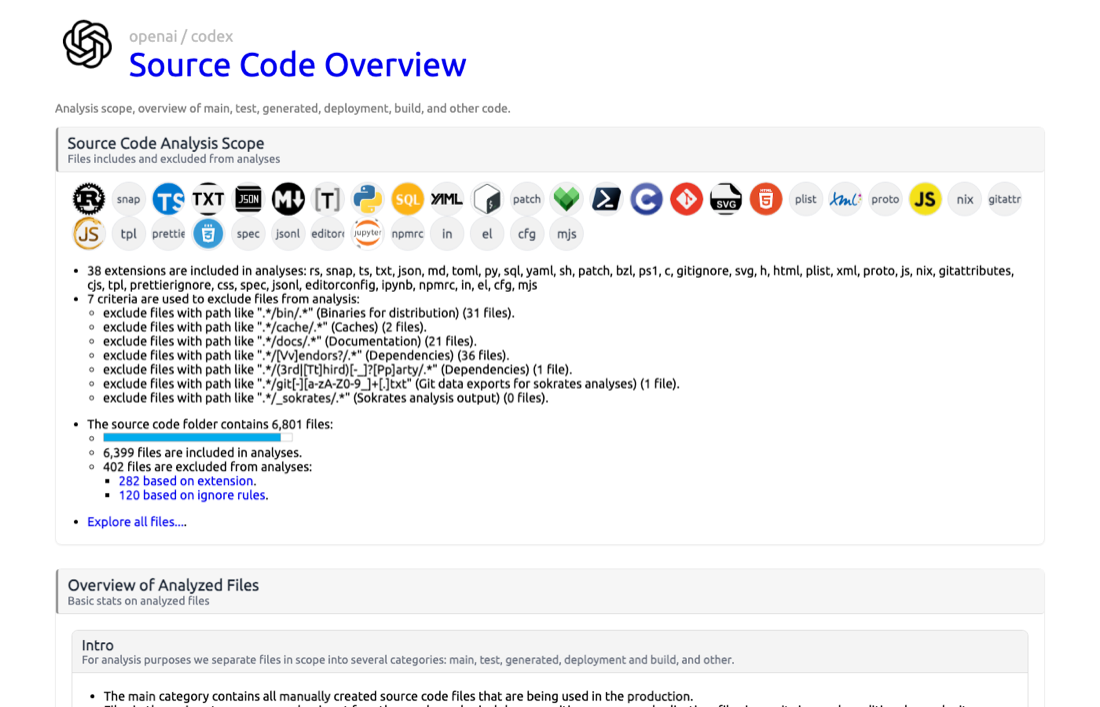Click the '6,399 files are included in analyses' line
Viewport: 1100px width, 707px height.
tap(202, 453)
